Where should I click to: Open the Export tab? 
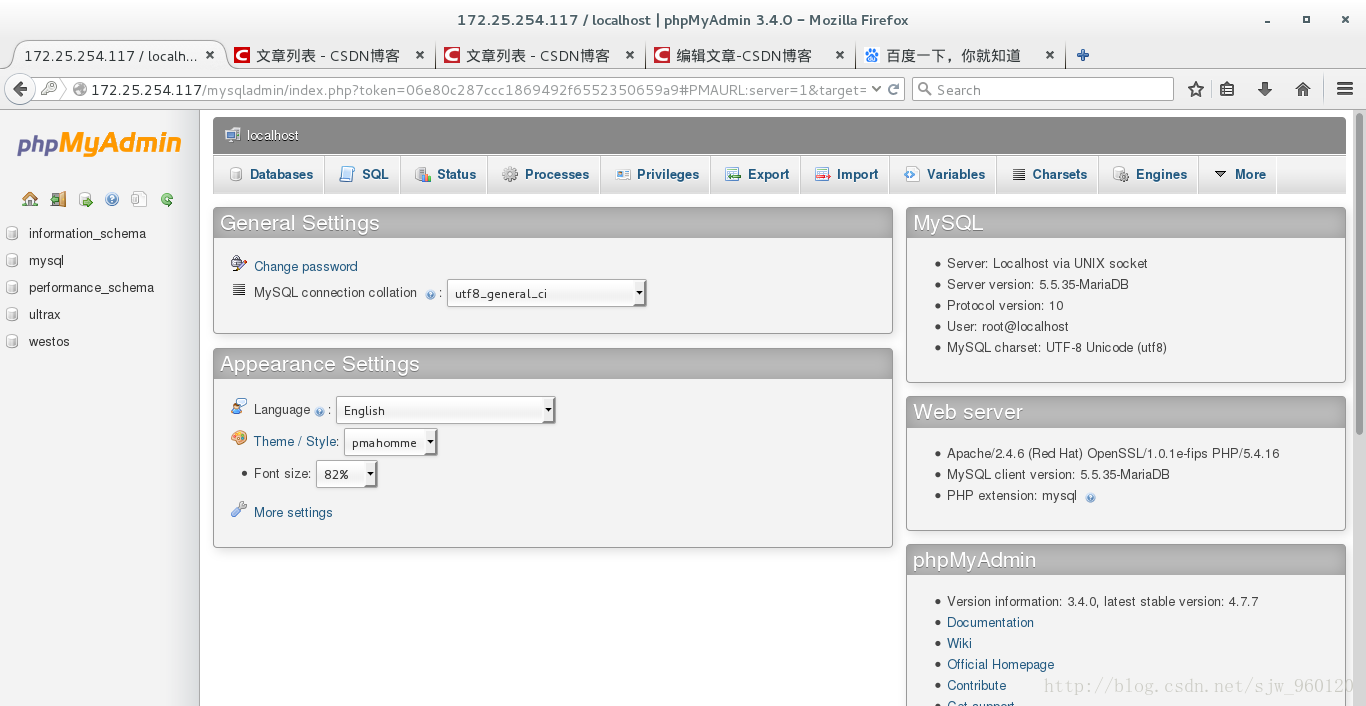pyautogui.click(x=756, y=174)
